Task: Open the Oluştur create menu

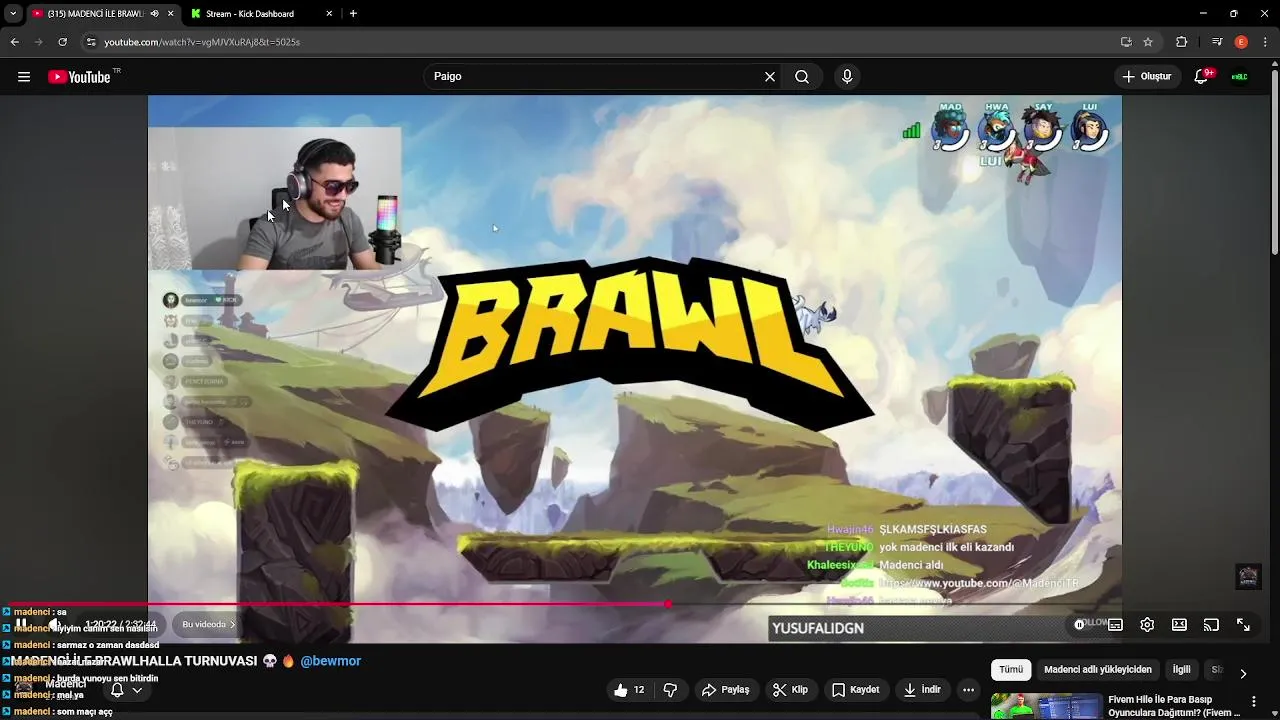Action: coord(1147,76)
